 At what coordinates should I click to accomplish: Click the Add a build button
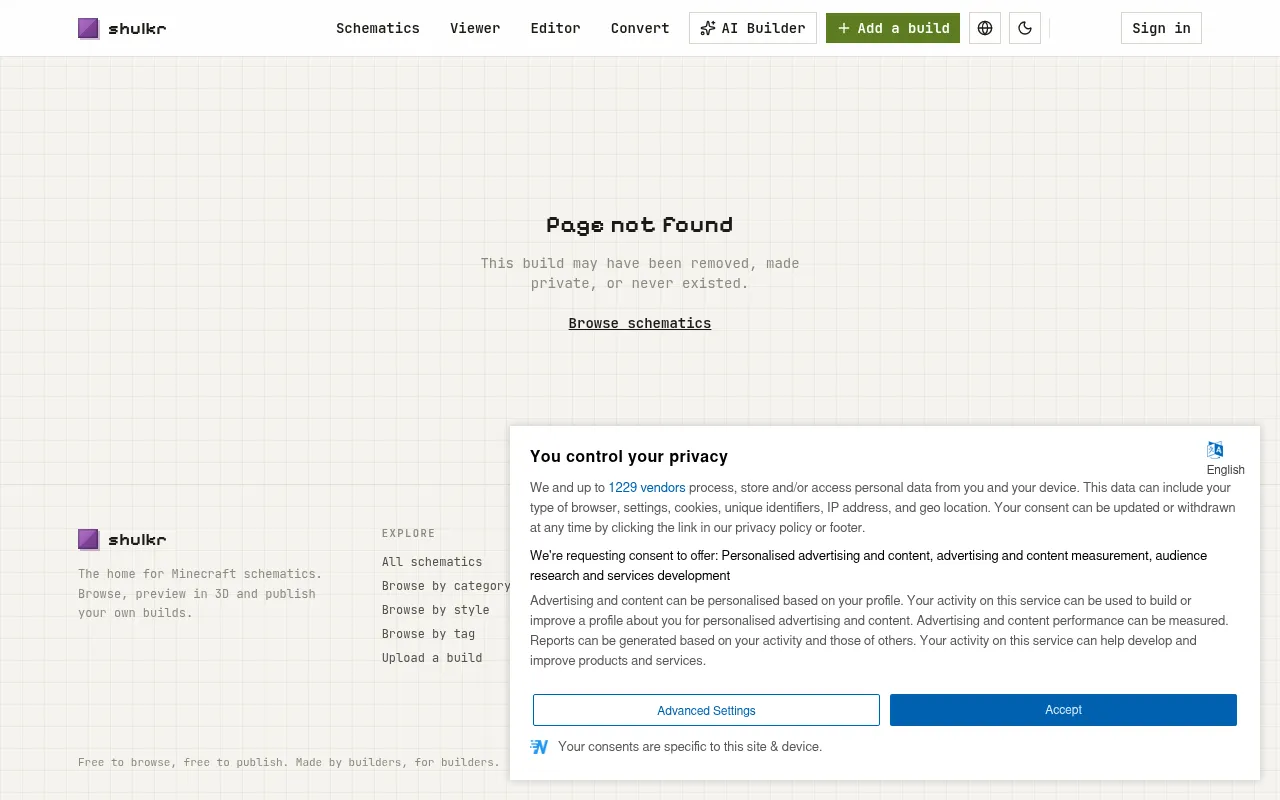[893, 28]
